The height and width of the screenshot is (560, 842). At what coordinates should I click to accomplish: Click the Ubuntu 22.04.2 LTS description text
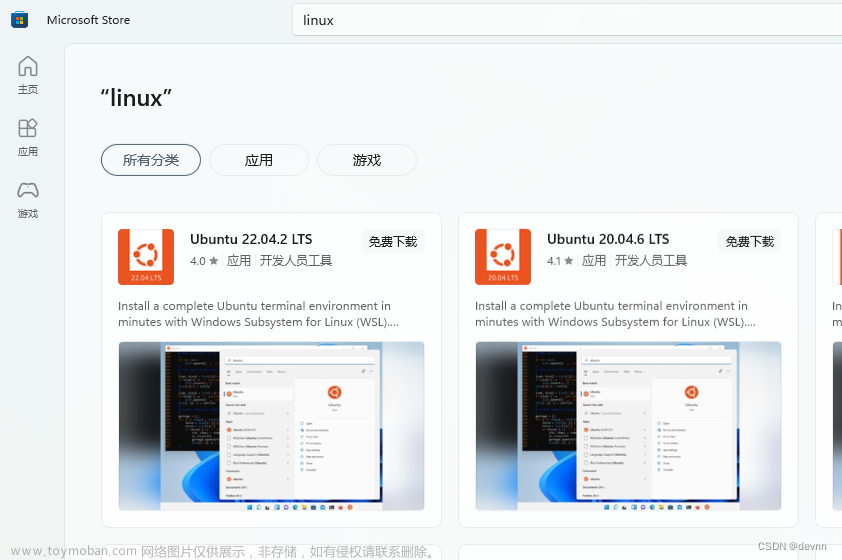coord(258,314)
